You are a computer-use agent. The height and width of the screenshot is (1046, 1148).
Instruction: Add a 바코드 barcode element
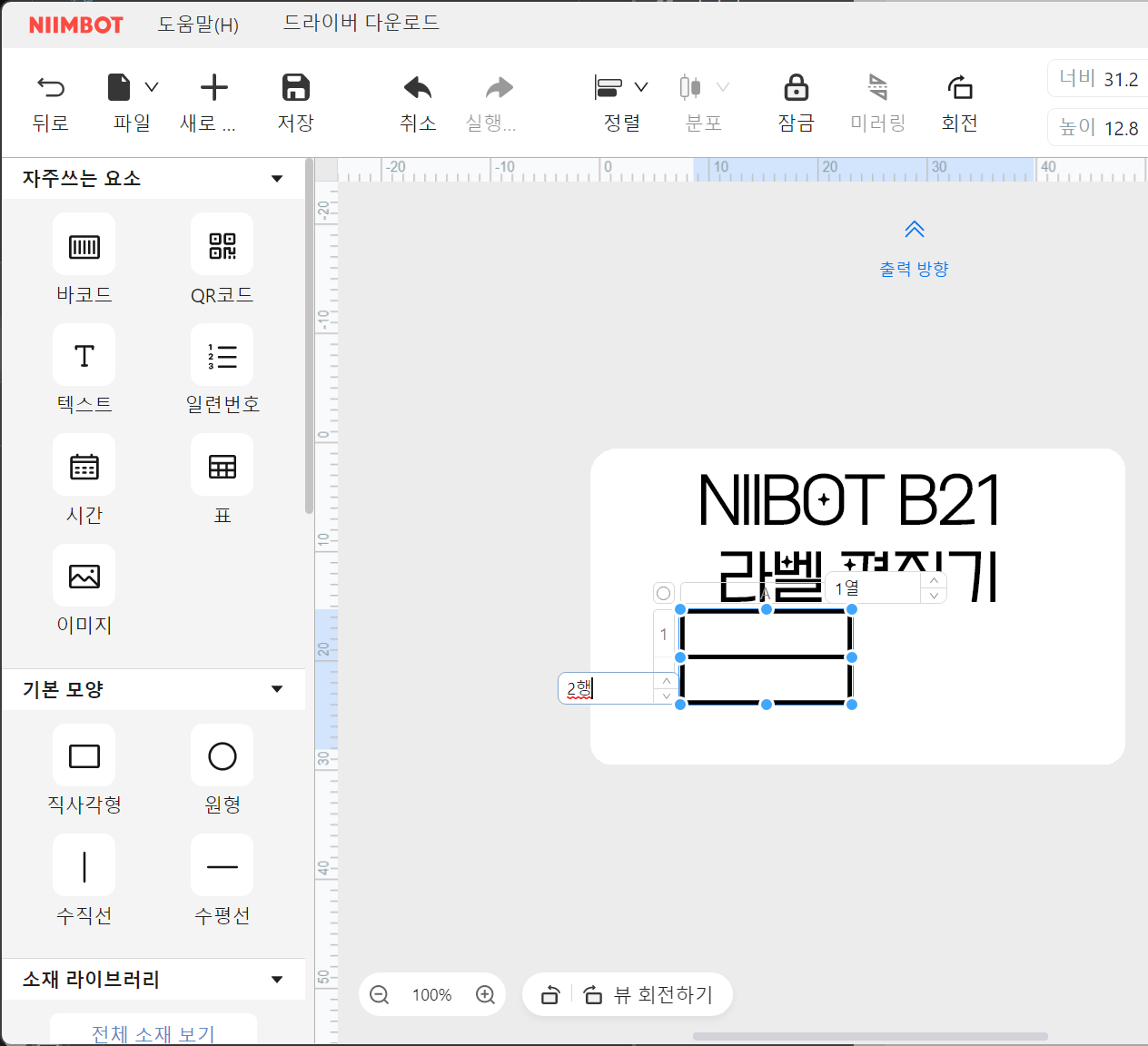[x=84, y=244]
